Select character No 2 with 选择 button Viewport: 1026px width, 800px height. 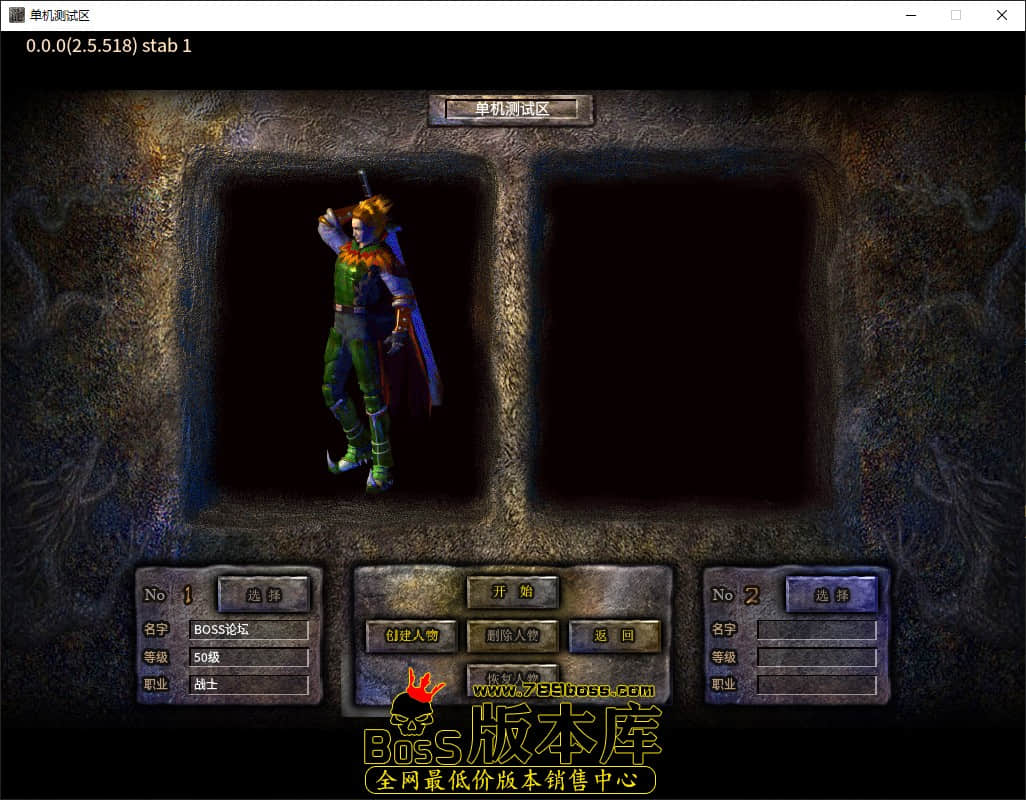(x=832, y=595)
